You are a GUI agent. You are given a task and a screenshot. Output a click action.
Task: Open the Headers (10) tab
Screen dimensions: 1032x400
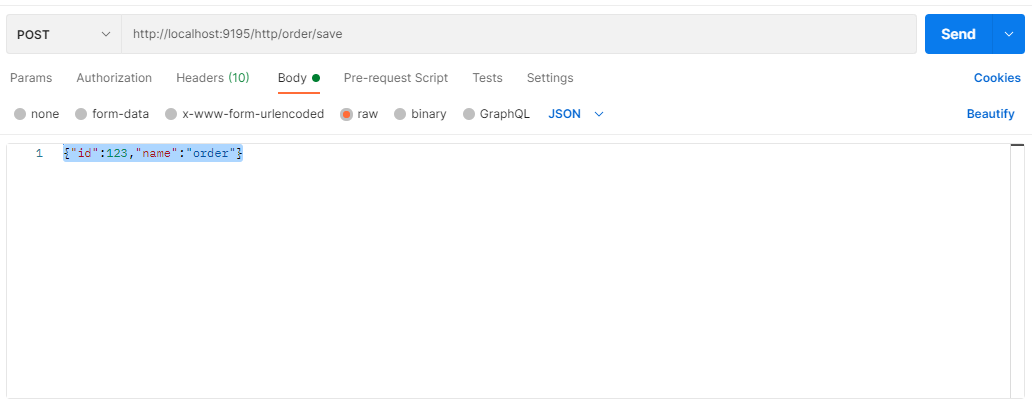click(213, 78)
